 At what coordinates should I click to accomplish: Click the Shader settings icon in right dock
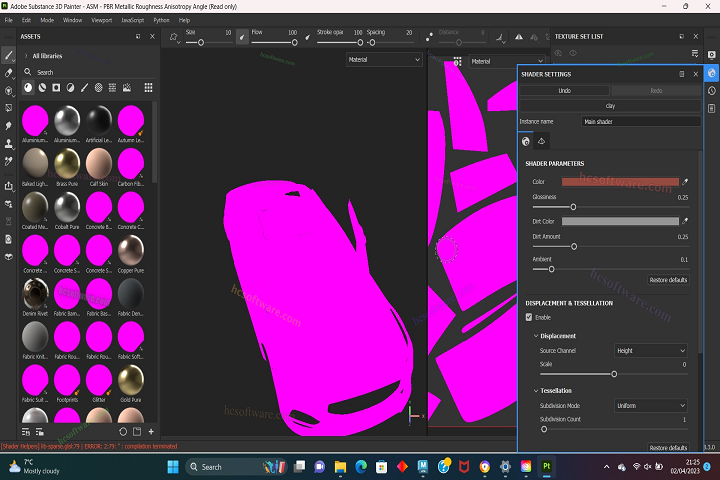[711, 73]
